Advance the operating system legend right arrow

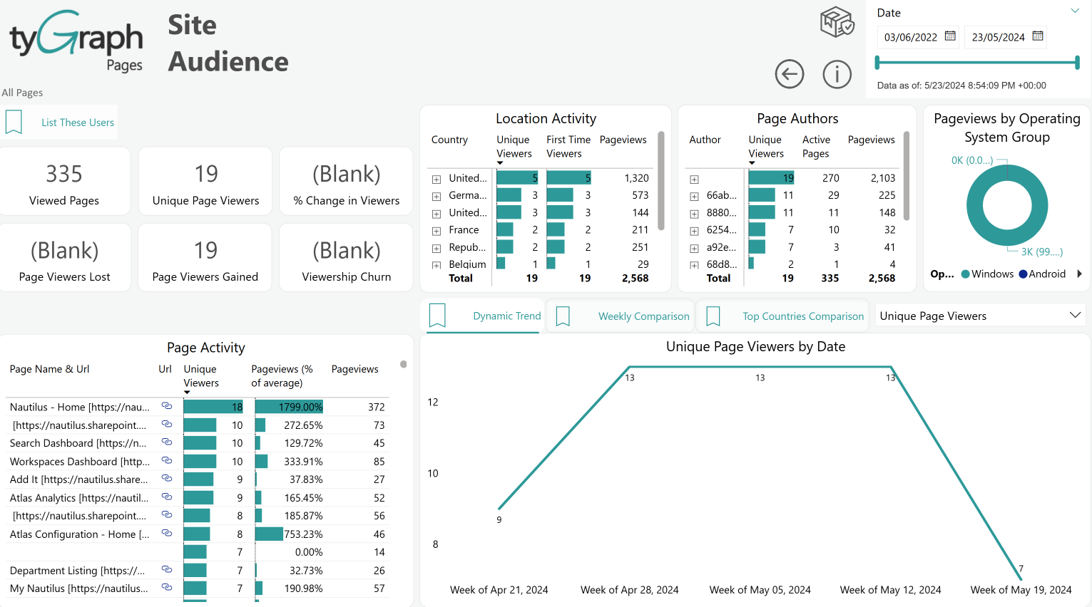(1079, 274)
